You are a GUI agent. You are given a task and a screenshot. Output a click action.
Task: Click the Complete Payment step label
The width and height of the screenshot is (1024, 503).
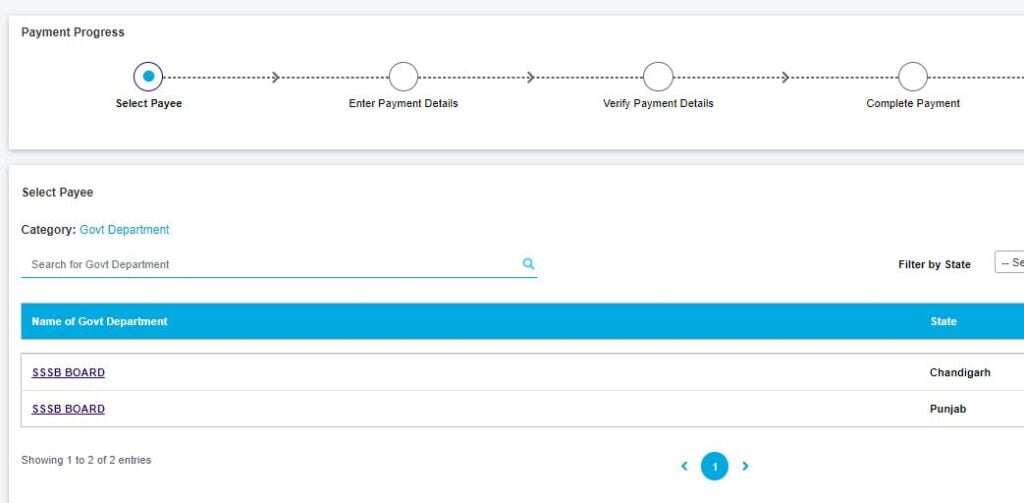912,104
